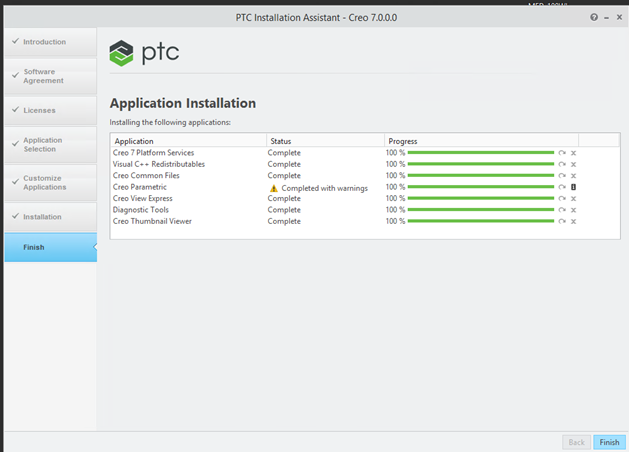Open the warning log icon for Creo Parametric
Viewport: 629px width, 452px height.
[x=574, y=187]
